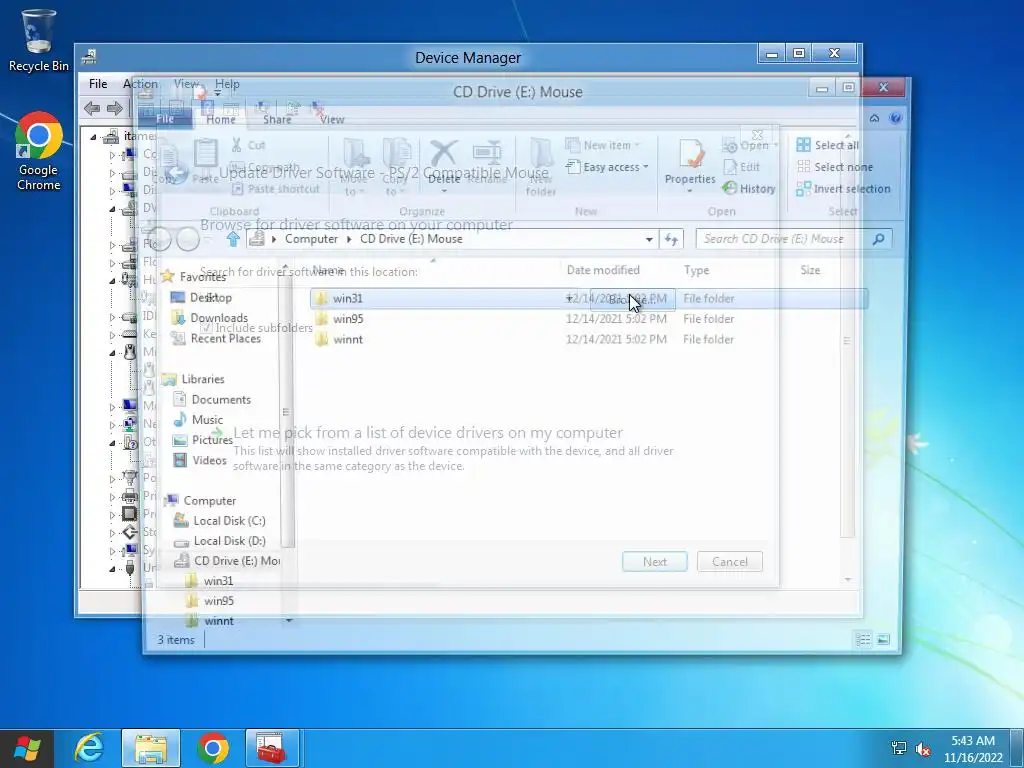The image size is (1024, 768).
Task: Click the New folder icon
Action: (541, 154)
